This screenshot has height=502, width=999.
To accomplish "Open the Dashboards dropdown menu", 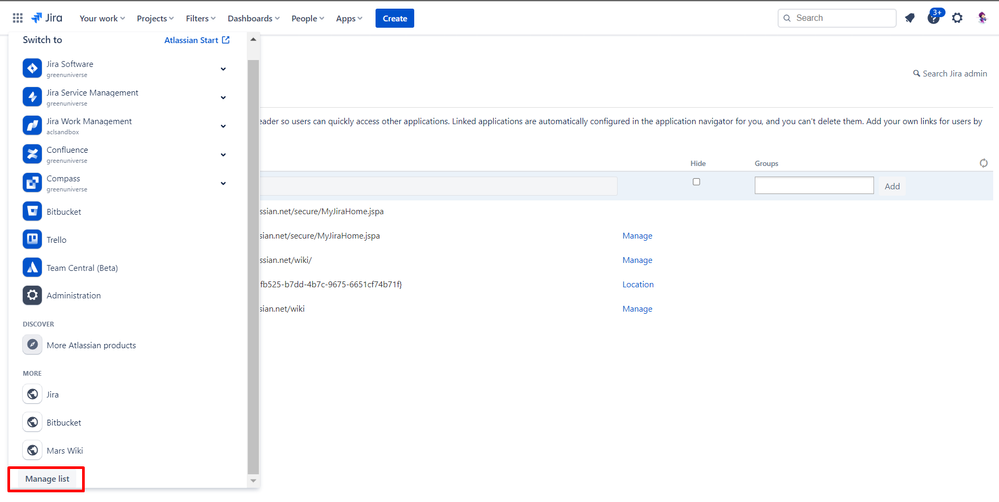I will [254, 18].
